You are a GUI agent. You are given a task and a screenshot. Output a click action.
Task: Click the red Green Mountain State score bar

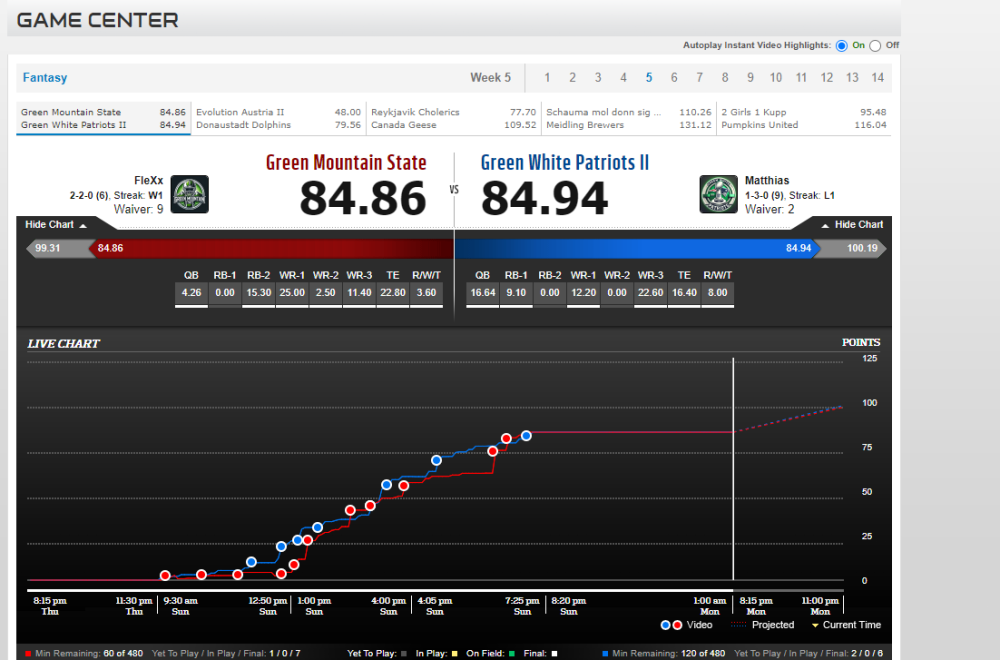tap(270, 248)
